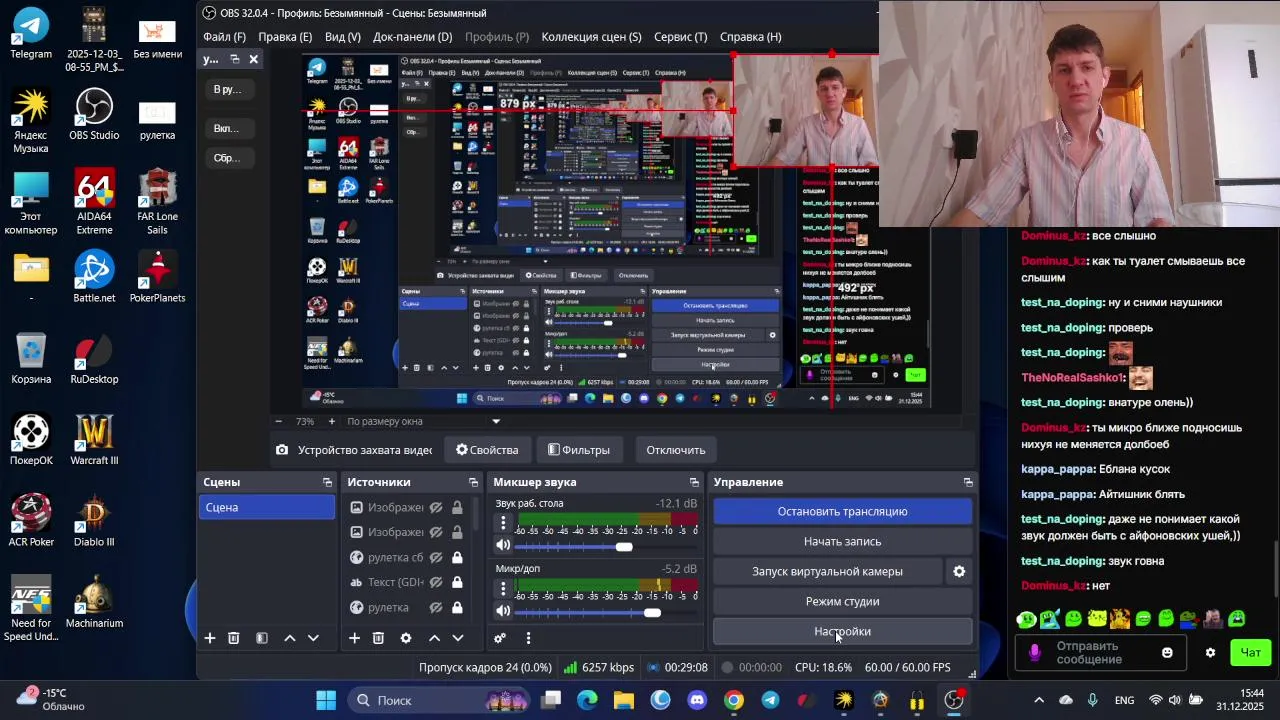Open AIDA64 Extreme desktop icon

click(x=94, y=202)
